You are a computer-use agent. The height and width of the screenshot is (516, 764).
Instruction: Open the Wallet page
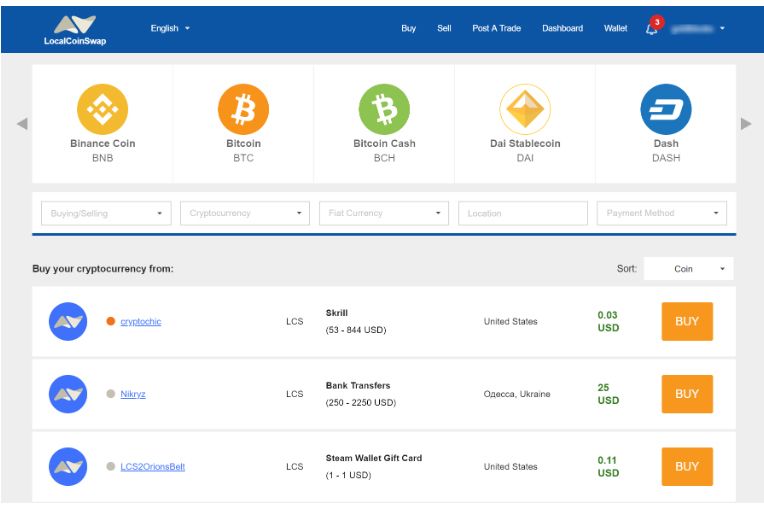coord(615,28)
